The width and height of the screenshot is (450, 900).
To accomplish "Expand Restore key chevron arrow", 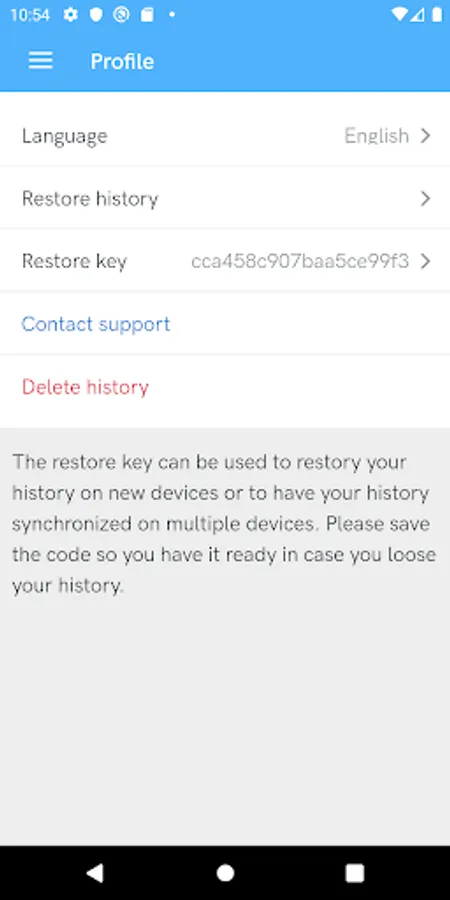I will 425,262.
